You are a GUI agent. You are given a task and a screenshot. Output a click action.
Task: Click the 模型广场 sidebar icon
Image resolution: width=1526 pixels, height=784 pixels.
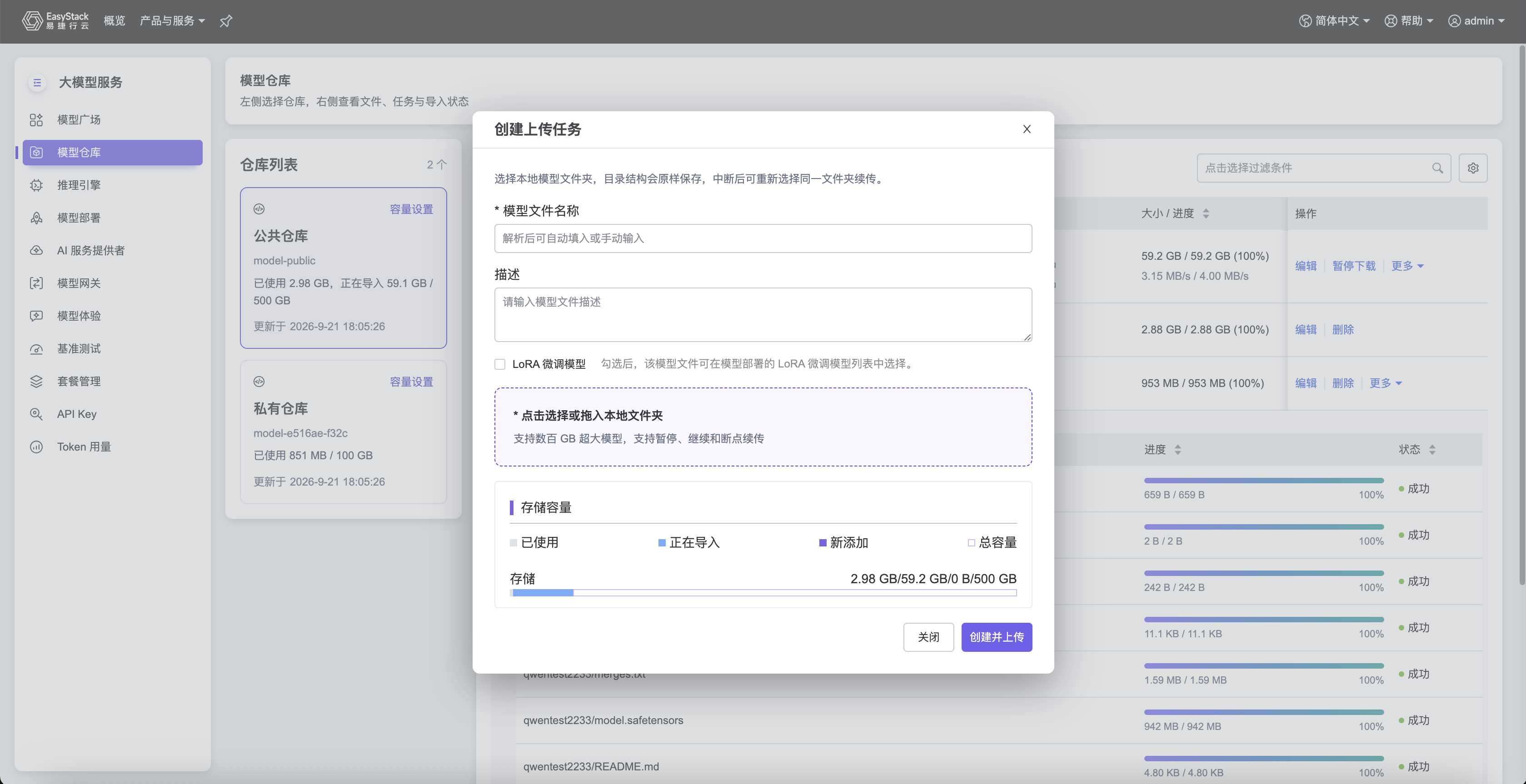pyautogui.click(x=36, y=119)
